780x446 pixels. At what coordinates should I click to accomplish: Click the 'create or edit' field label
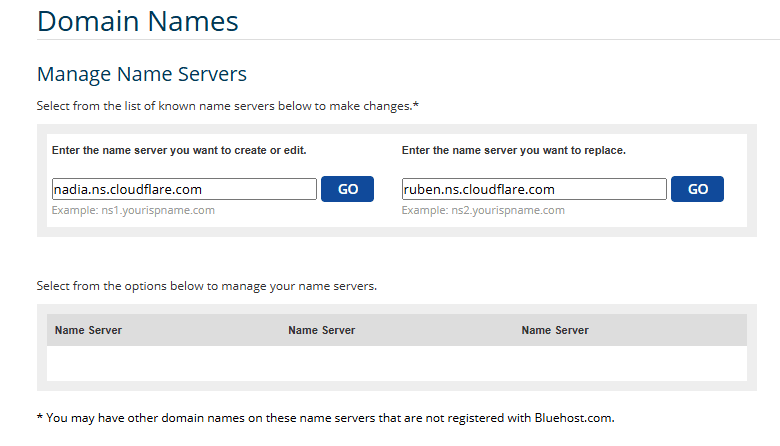click(x=179, y=150)
